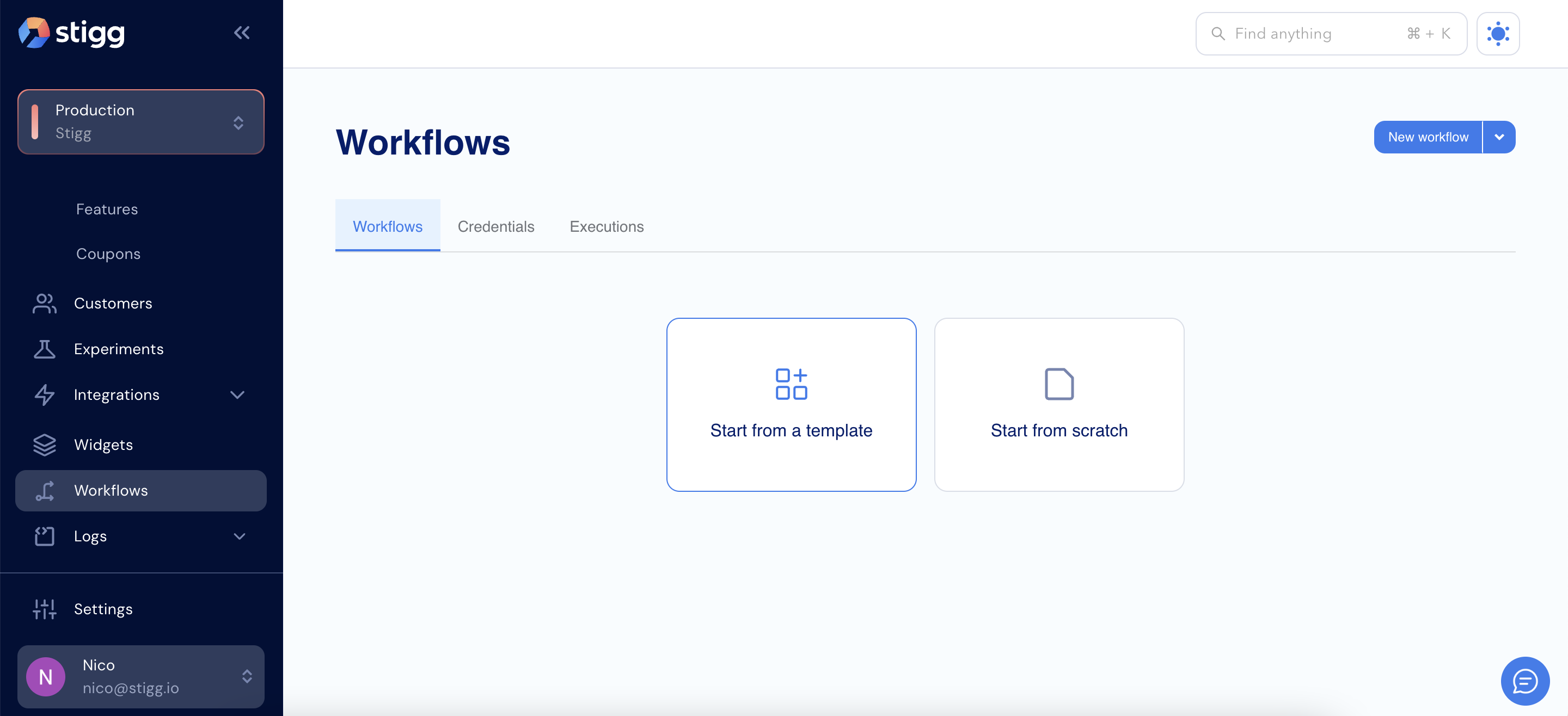Image resolution: width=1568 pixels, height=716 pixels.
Task: Open Nico's account menu
Action: point(140,676)
